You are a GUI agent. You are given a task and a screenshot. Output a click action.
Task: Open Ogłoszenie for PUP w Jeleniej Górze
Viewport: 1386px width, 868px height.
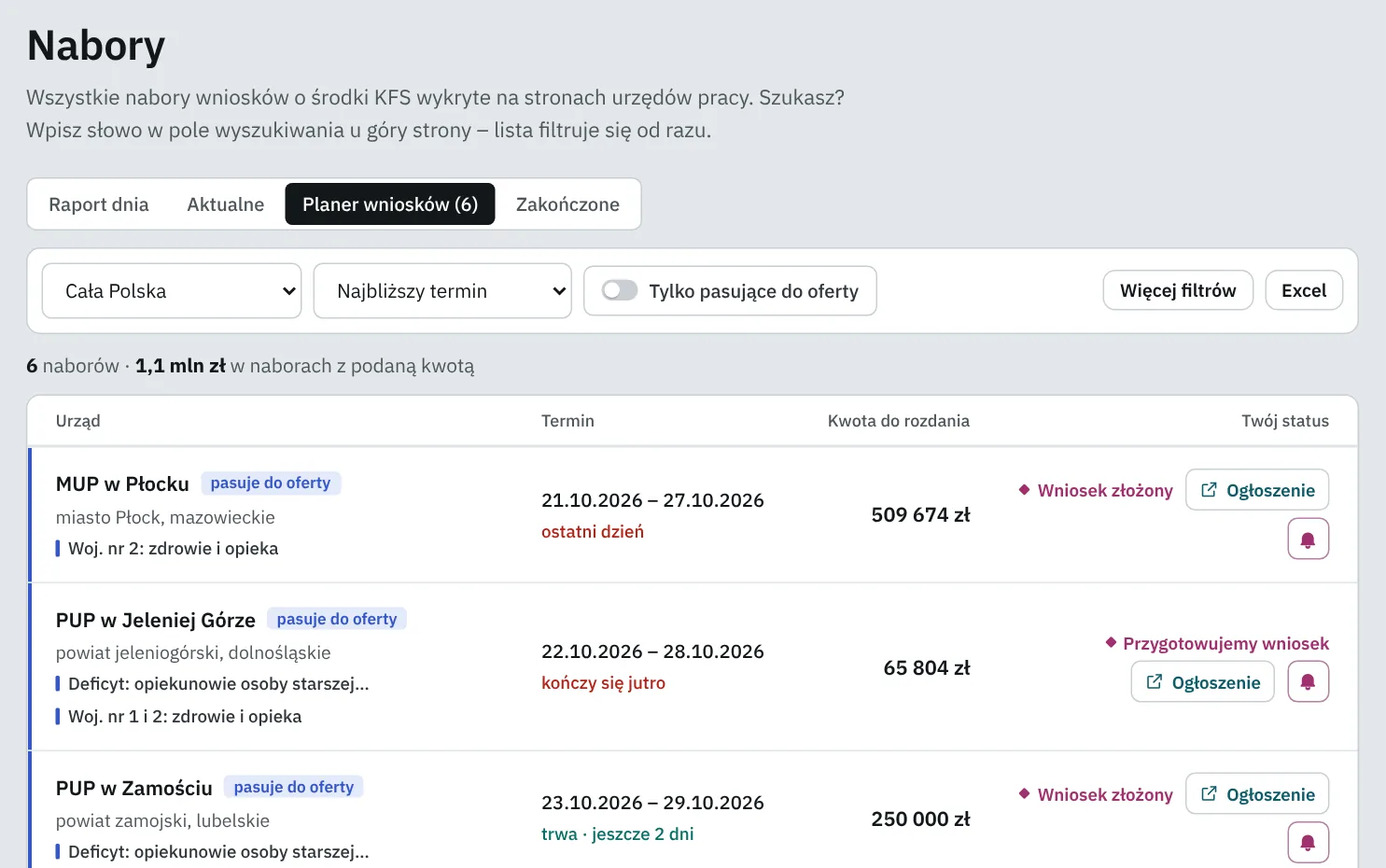pyautogui.click(x=1203, y=682)
